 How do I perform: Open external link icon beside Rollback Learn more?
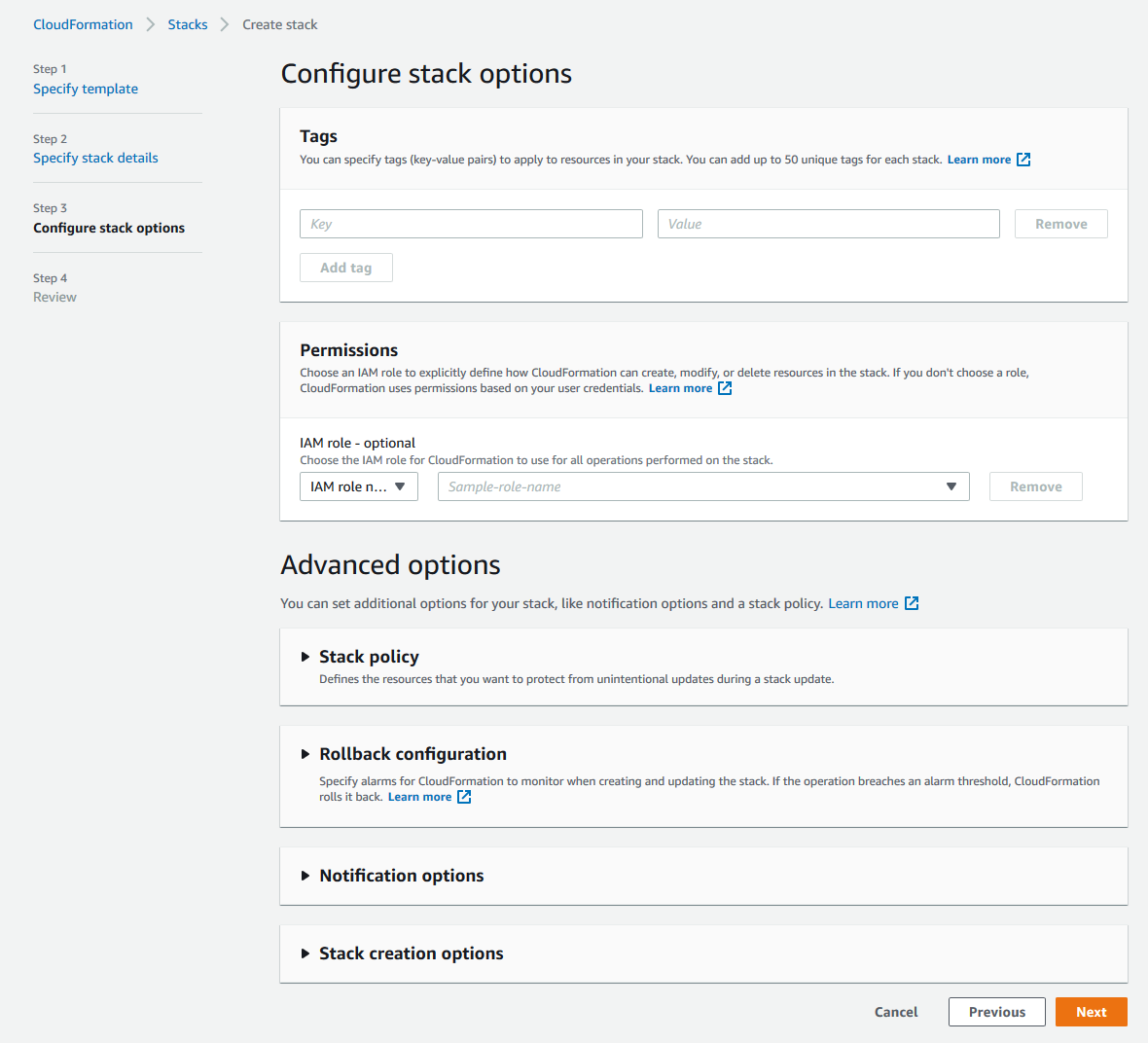coord(464,797)
